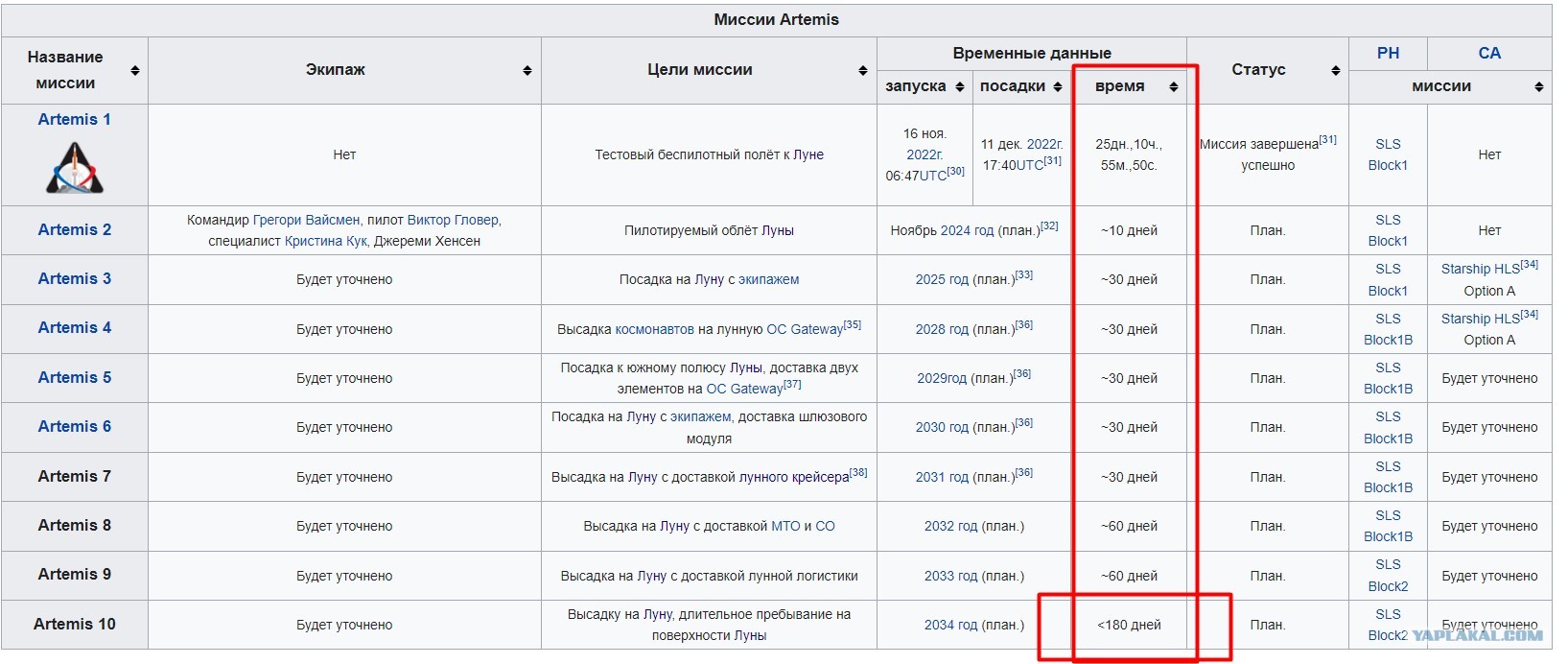Select '~10 дней' duration cell
The image size is (1568, 664).
pos(1129,230)
